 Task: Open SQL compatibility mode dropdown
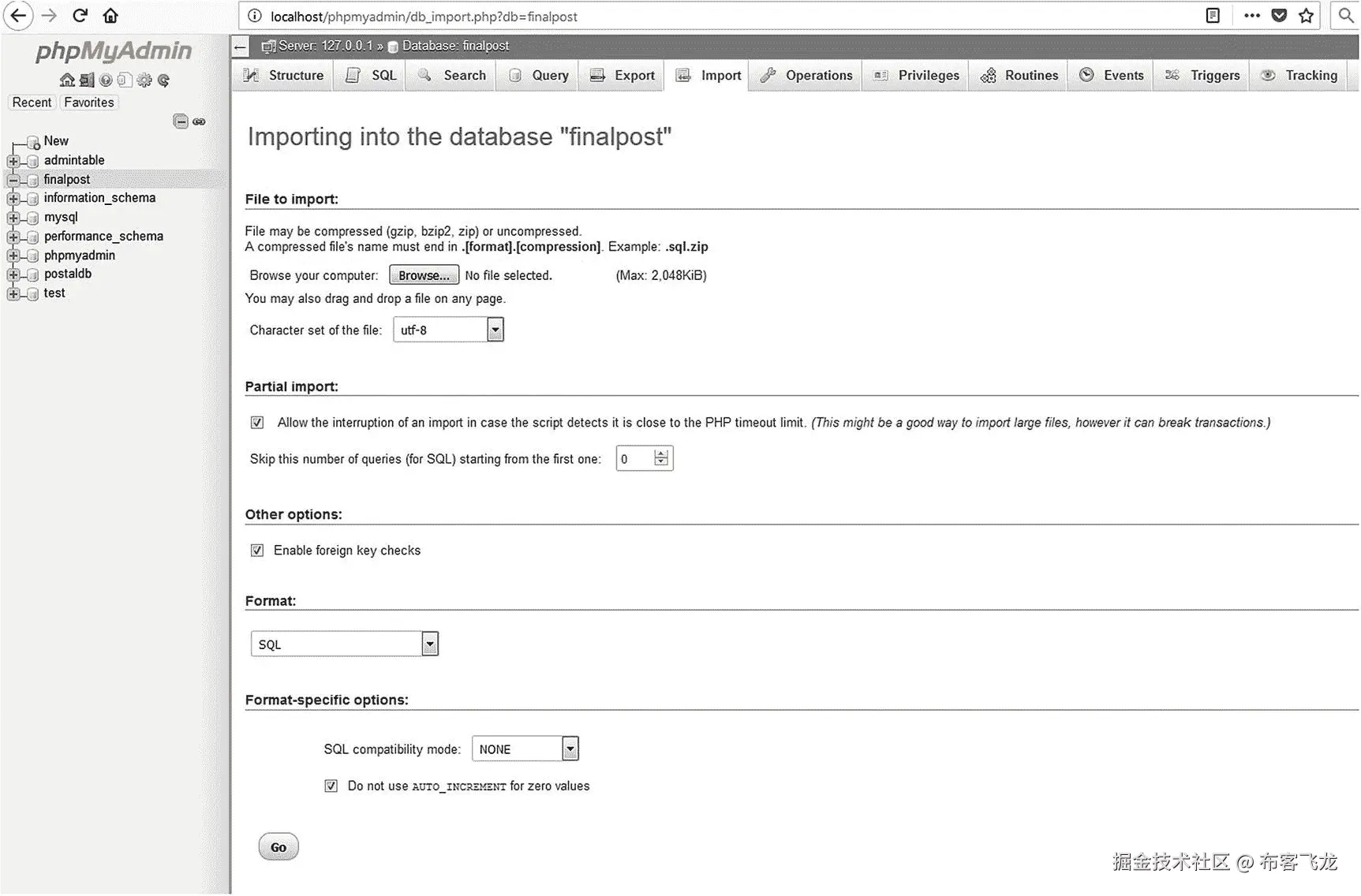click(x=525, y=749)
